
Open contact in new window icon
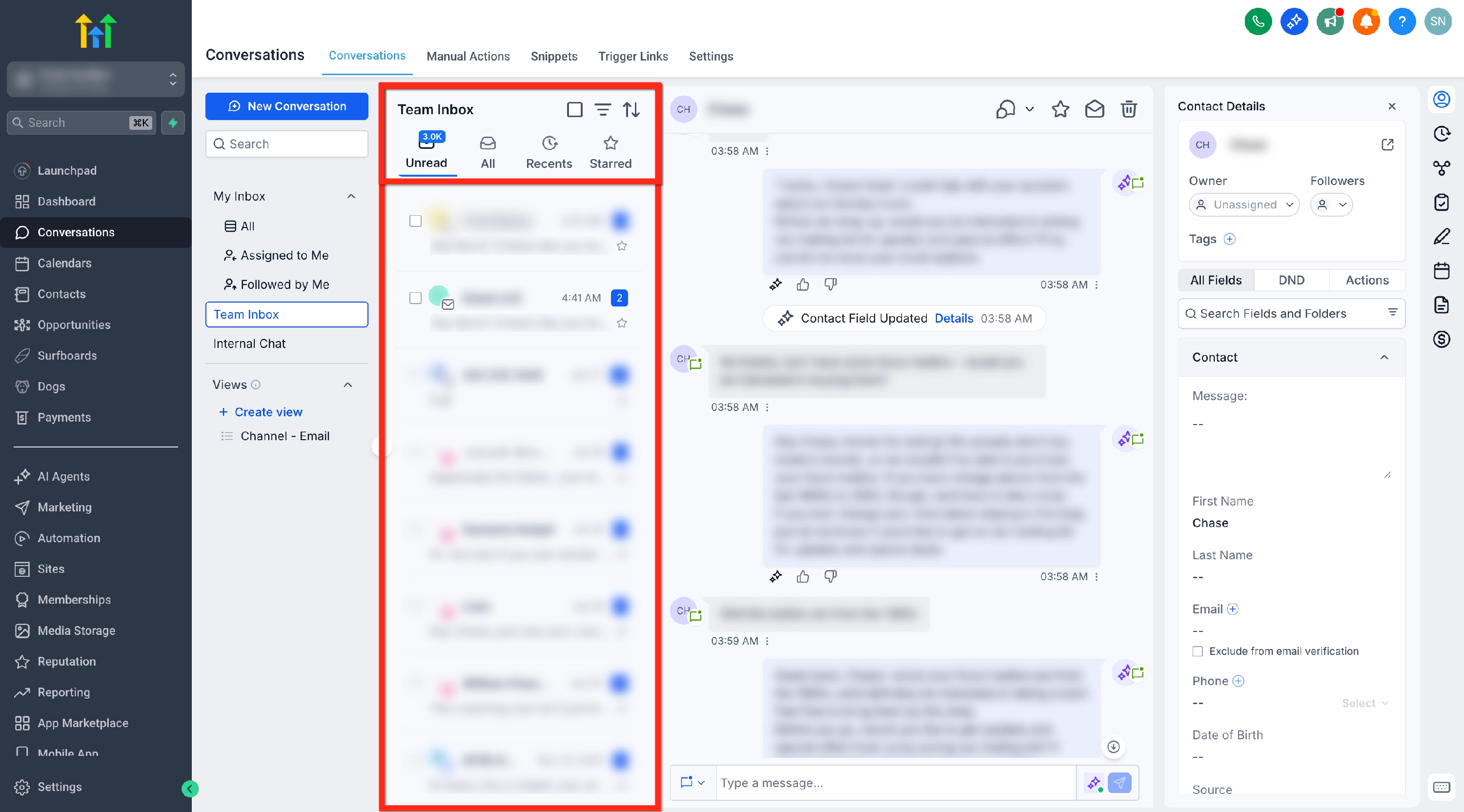coord(1387,144)
